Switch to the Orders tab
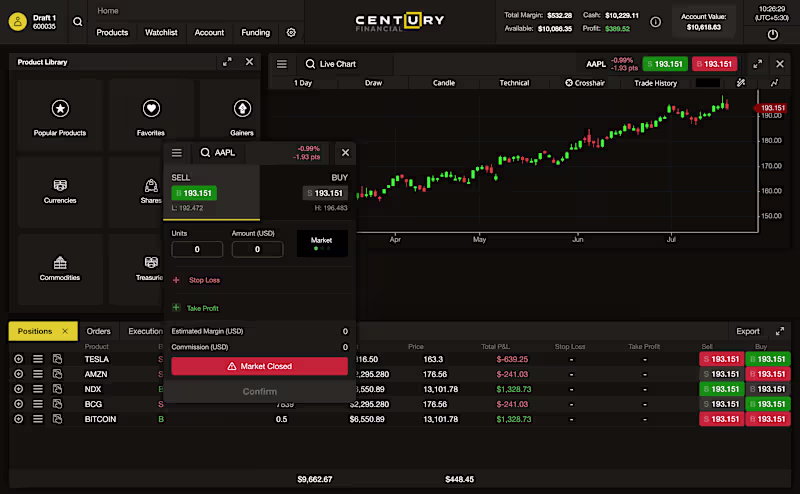Image resolution: width=800 pixels, height=494 pixels. pyautogui.click(x=98, y=331)
